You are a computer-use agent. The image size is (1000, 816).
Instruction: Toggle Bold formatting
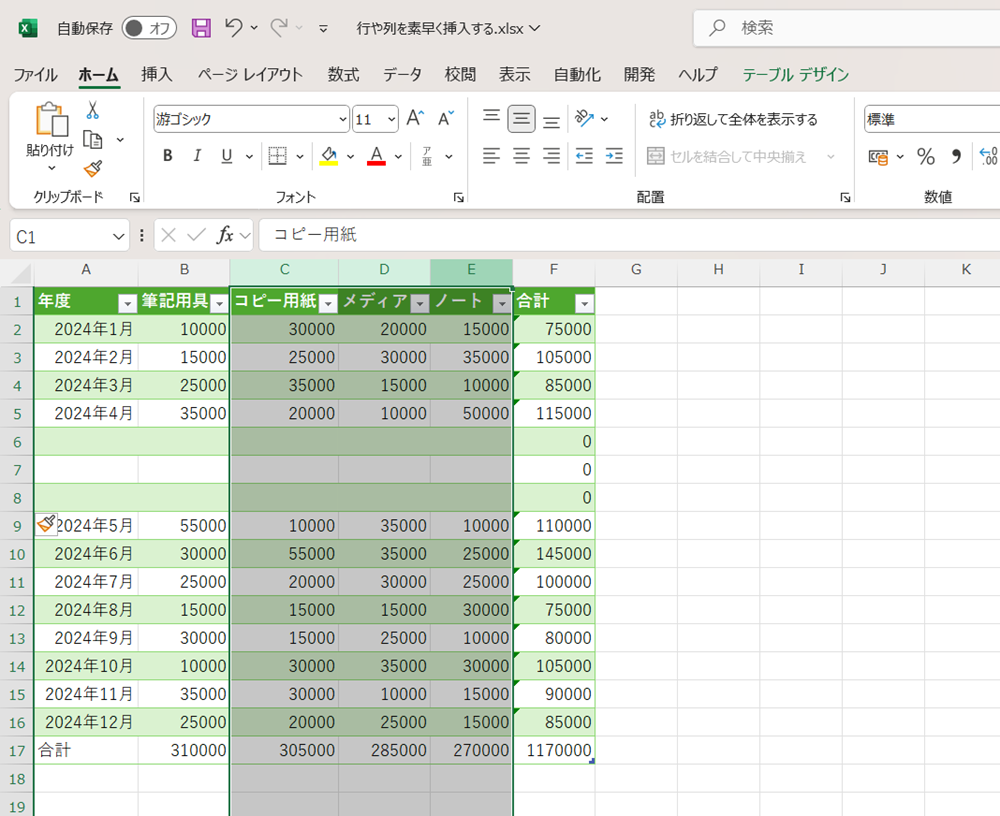click(x=168, y=156)
